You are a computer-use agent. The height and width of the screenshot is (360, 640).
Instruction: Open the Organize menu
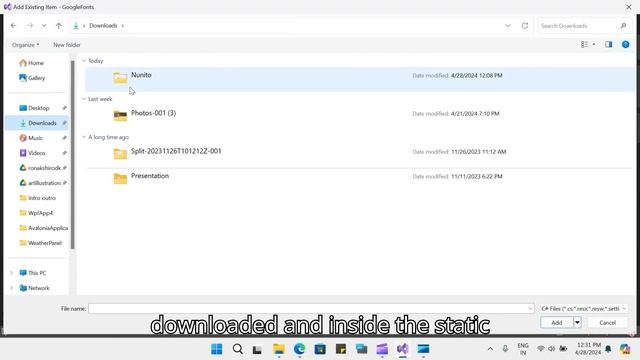click(25, 45)
